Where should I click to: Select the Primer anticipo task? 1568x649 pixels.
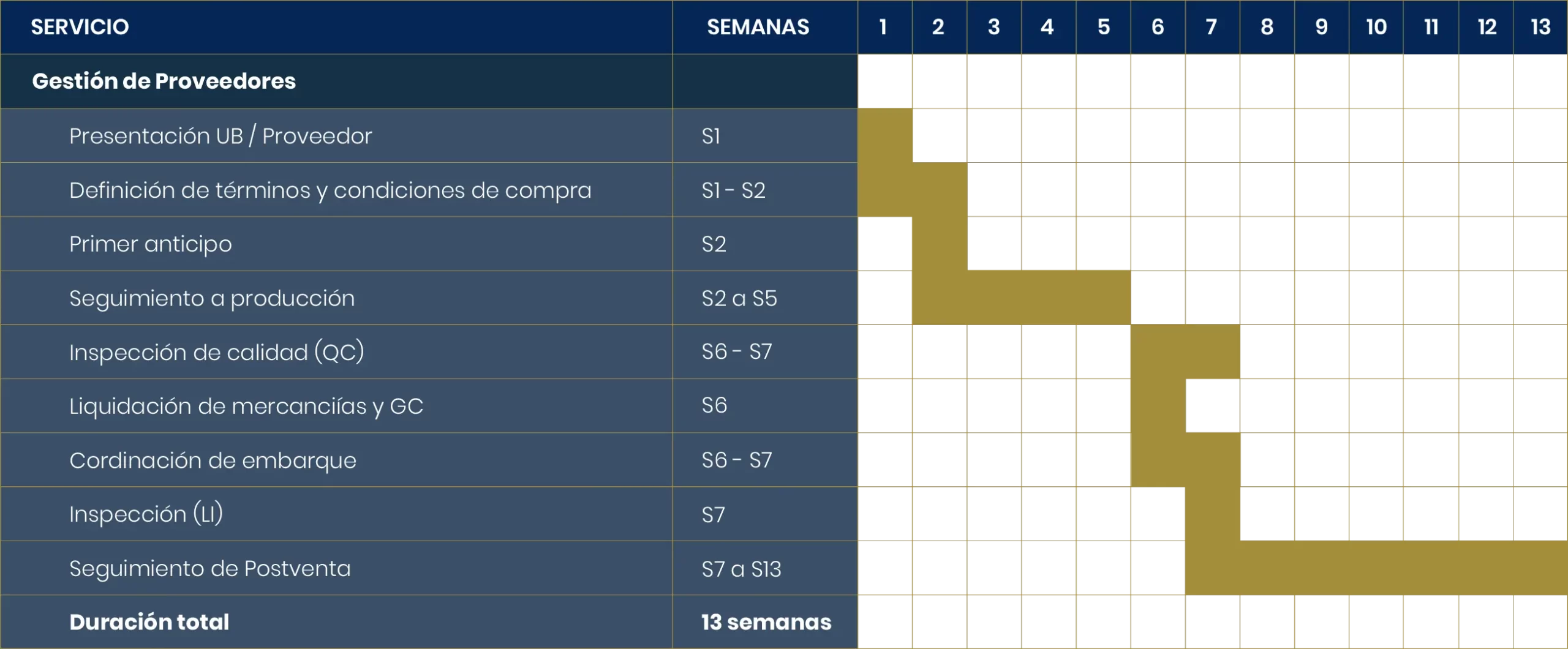pyautogui.click(x=151, y=244)
